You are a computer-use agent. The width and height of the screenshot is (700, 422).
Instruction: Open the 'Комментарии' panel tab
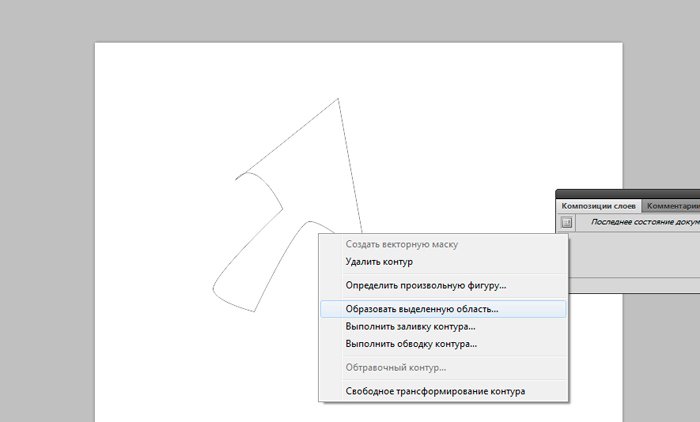(672, 206)
